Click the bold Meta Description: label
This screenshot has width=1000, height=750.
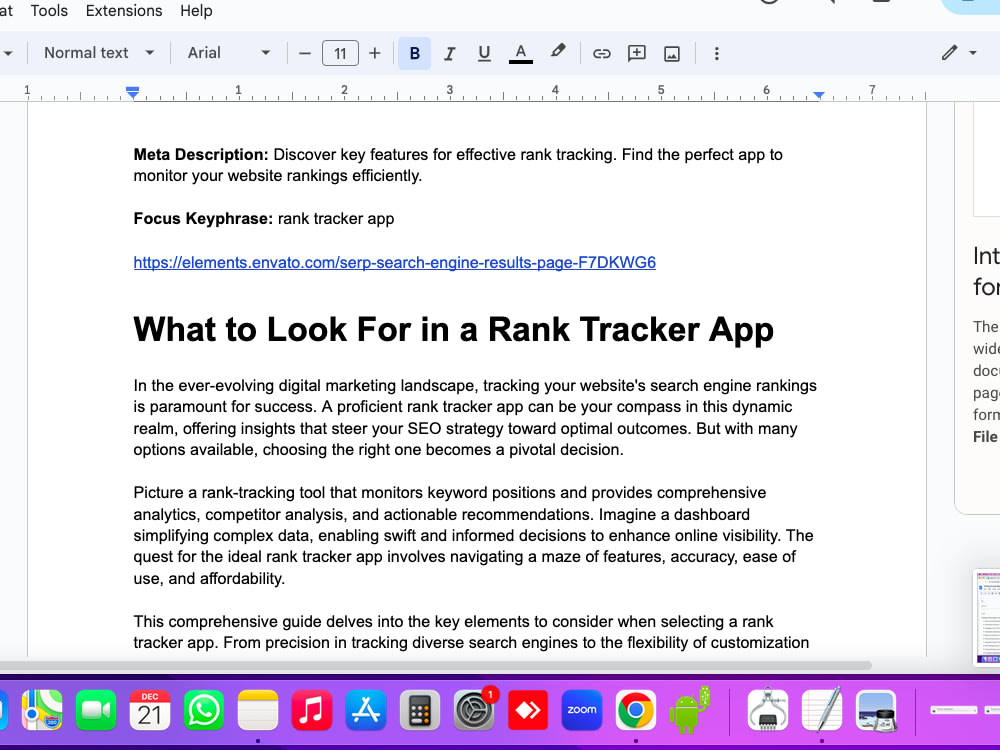coord(201,155)
